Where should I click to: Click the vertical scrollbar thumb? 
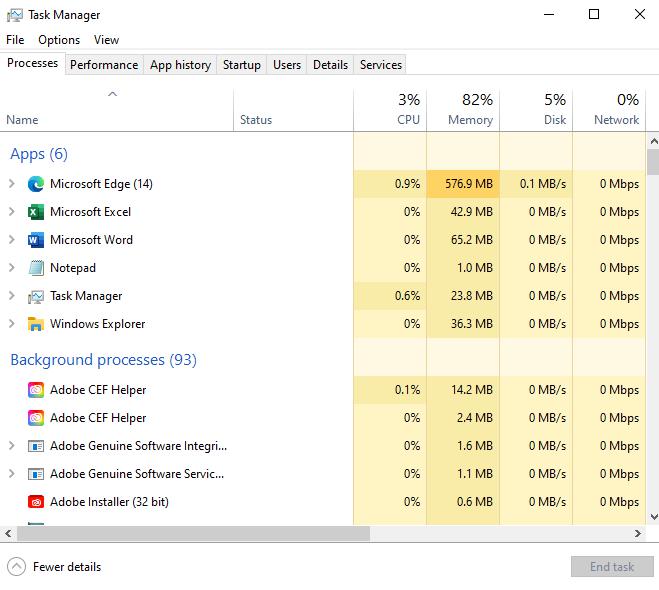pos(653,162)
